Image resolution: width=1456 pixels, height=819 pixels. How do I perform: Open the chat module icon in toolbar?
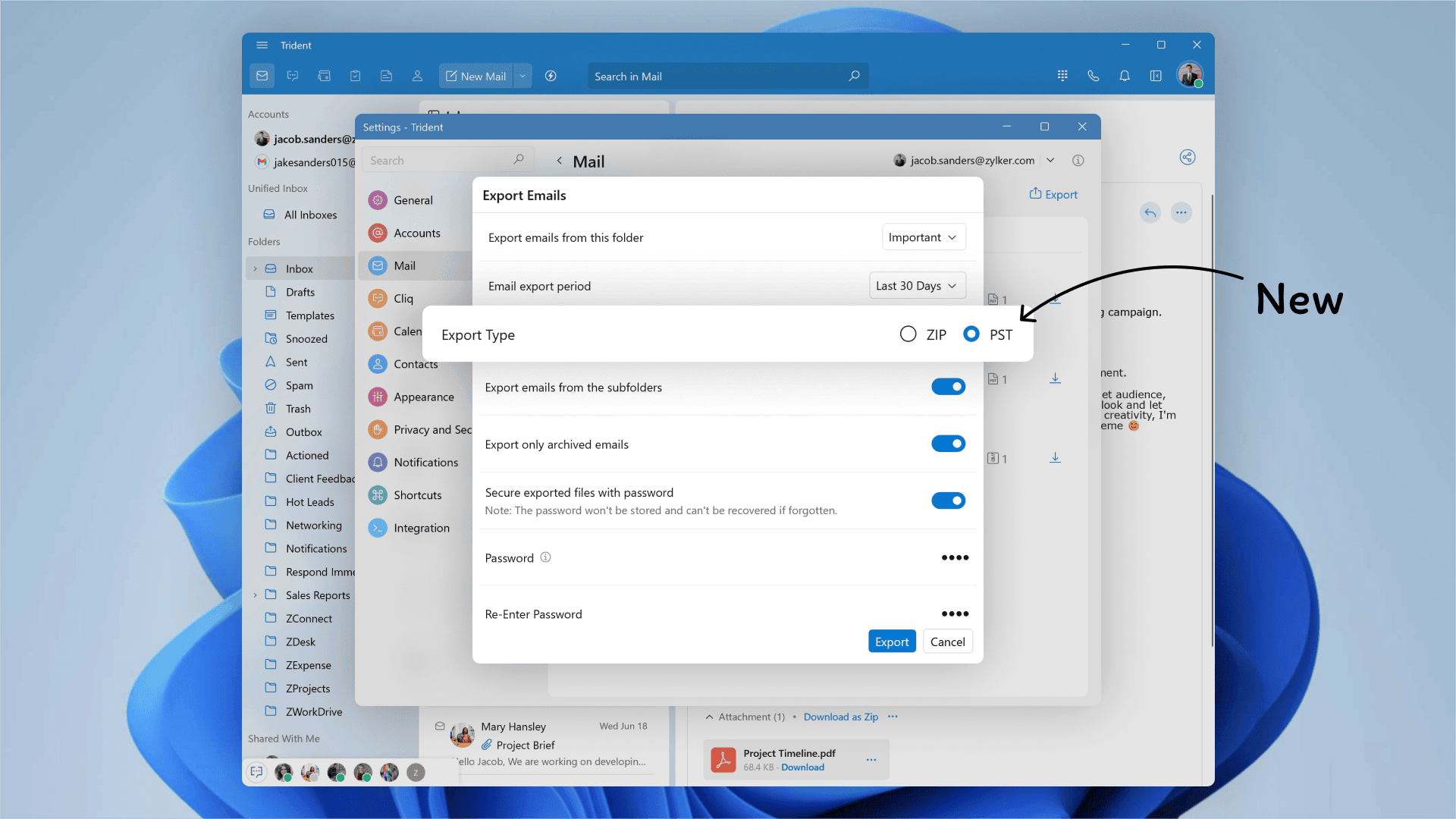293,76
